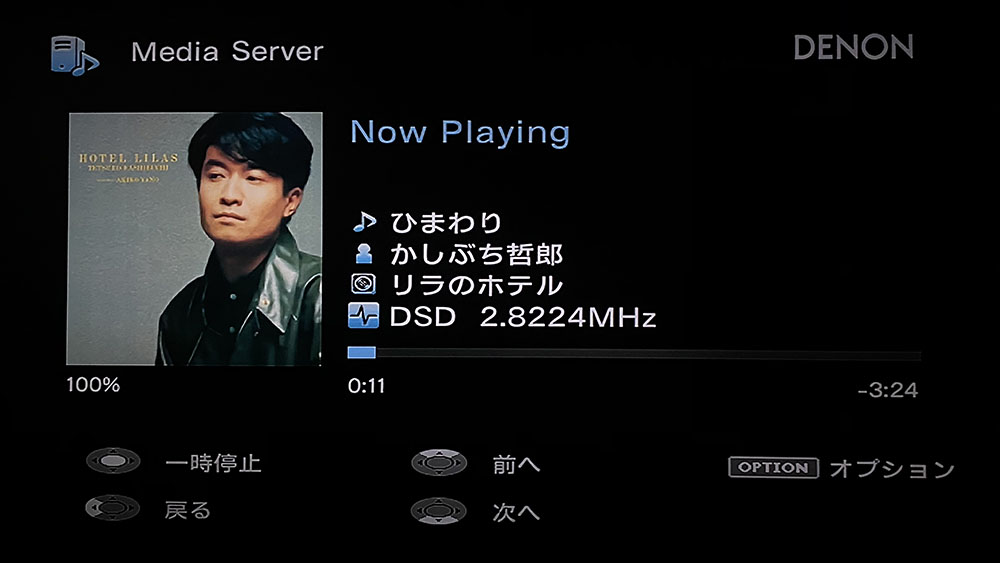Image resolution: width=1000 pixels, height=563 pixels.
Task: Click the OPTION button badge
Action: click(774, 467)
